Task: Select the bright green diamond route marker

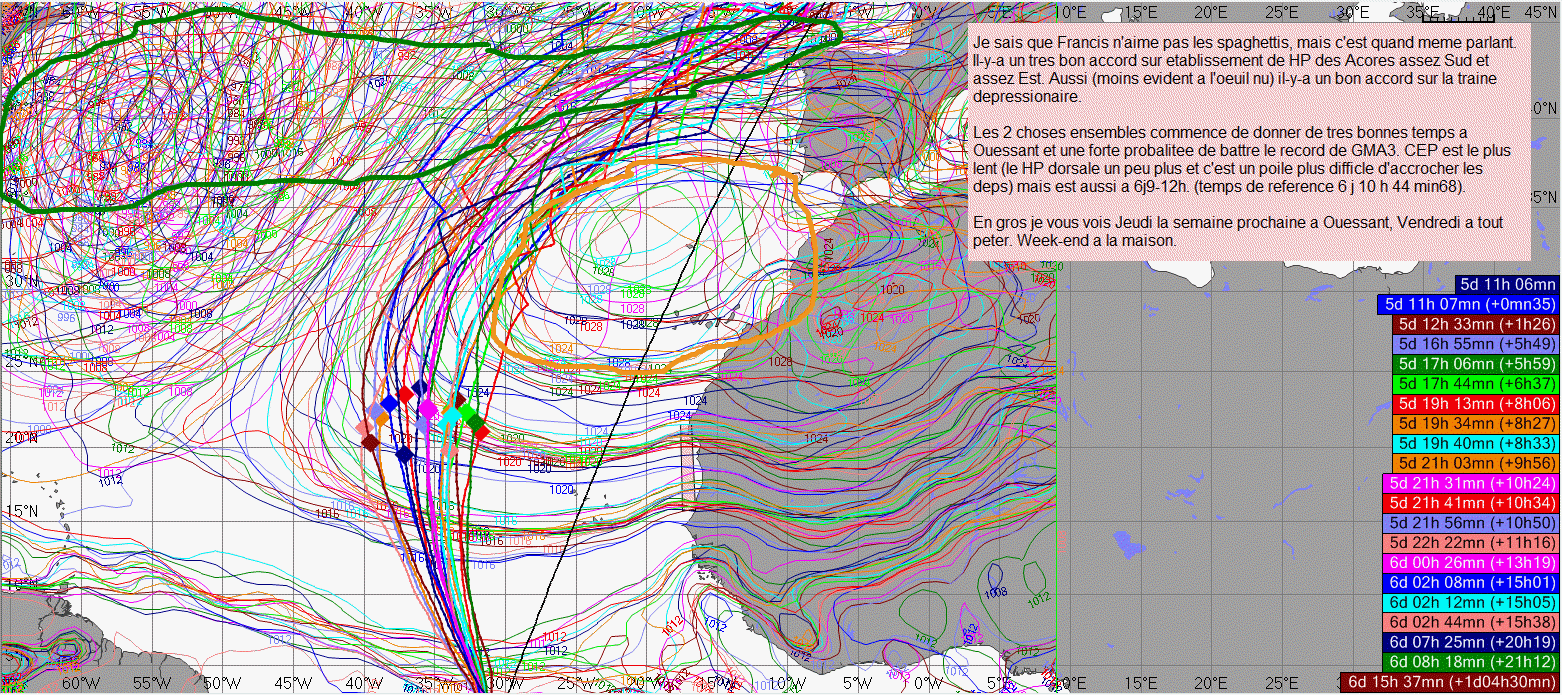Action: (x=466, y=412)
